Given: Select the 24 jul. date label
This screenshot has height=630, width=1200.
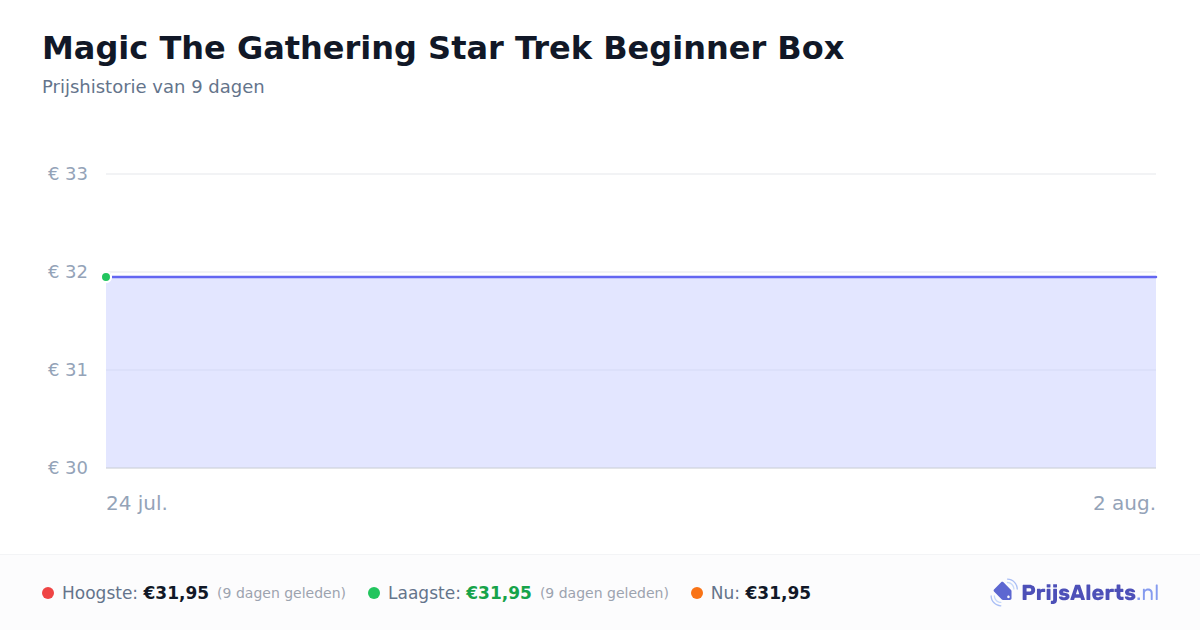Looking at the screenshot, I should click(137, 503).
